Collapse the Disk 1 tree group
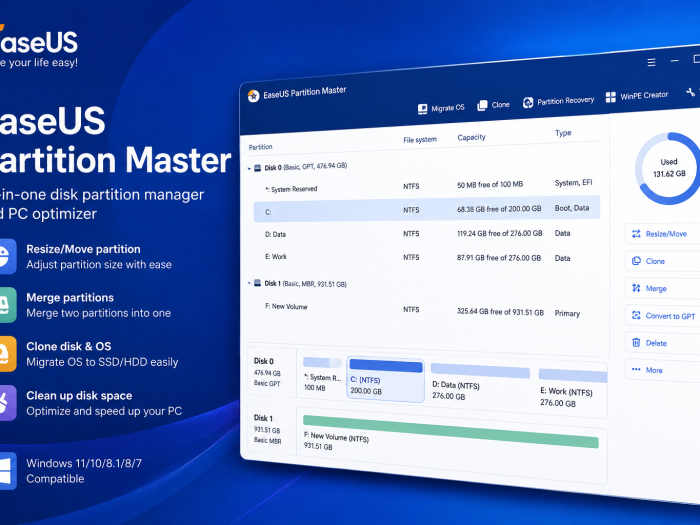Viewport: 700px width, 525px height. click(x=249, y=283)
